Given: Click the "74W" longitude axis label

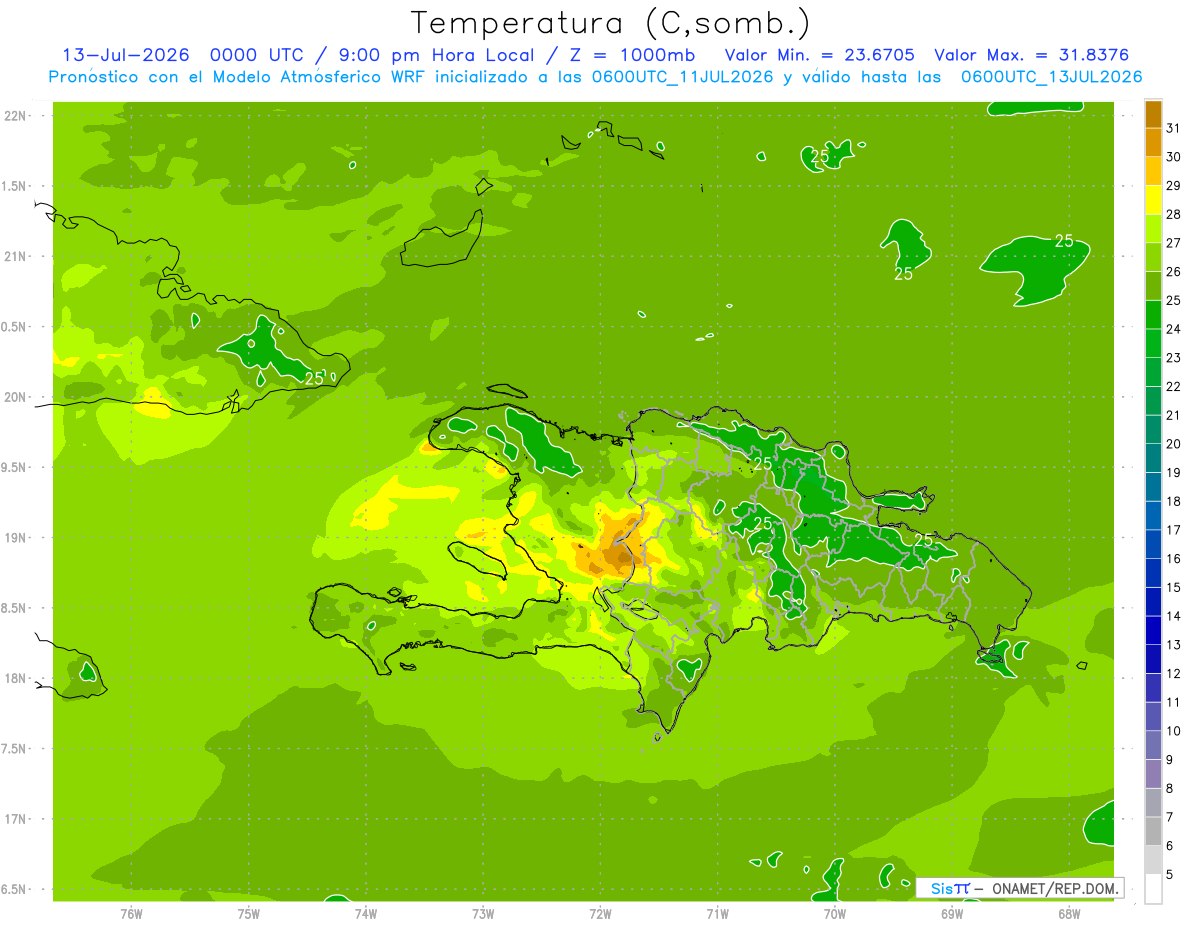Looking at the screenshot, I should 366,913.
